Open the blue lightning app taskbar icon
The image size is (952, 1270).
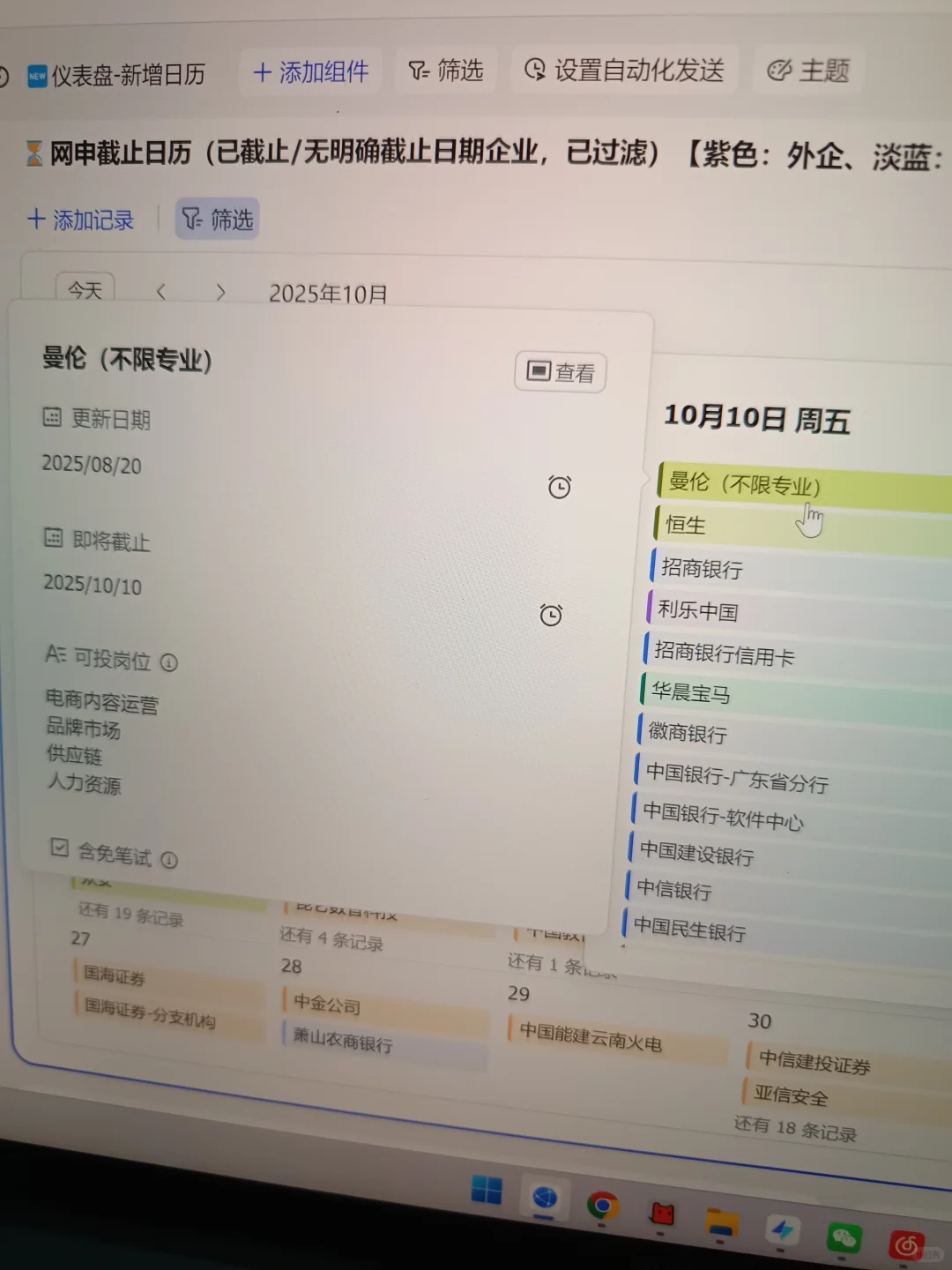(x=782, y=1229)
